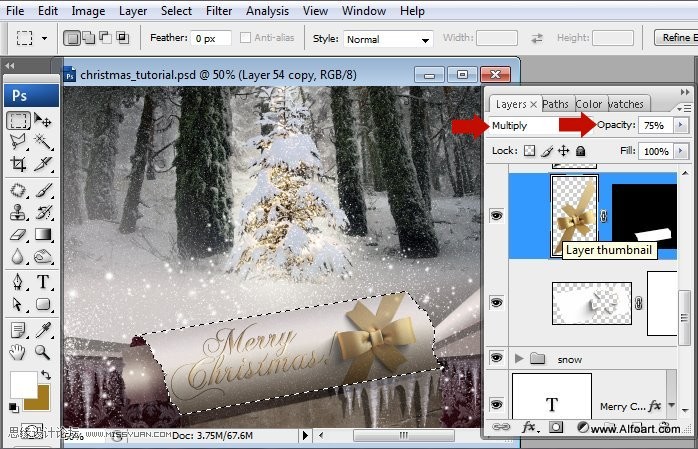Choose Intersect with Selection mode
This screenshot has width=698, height=449.
122,38
